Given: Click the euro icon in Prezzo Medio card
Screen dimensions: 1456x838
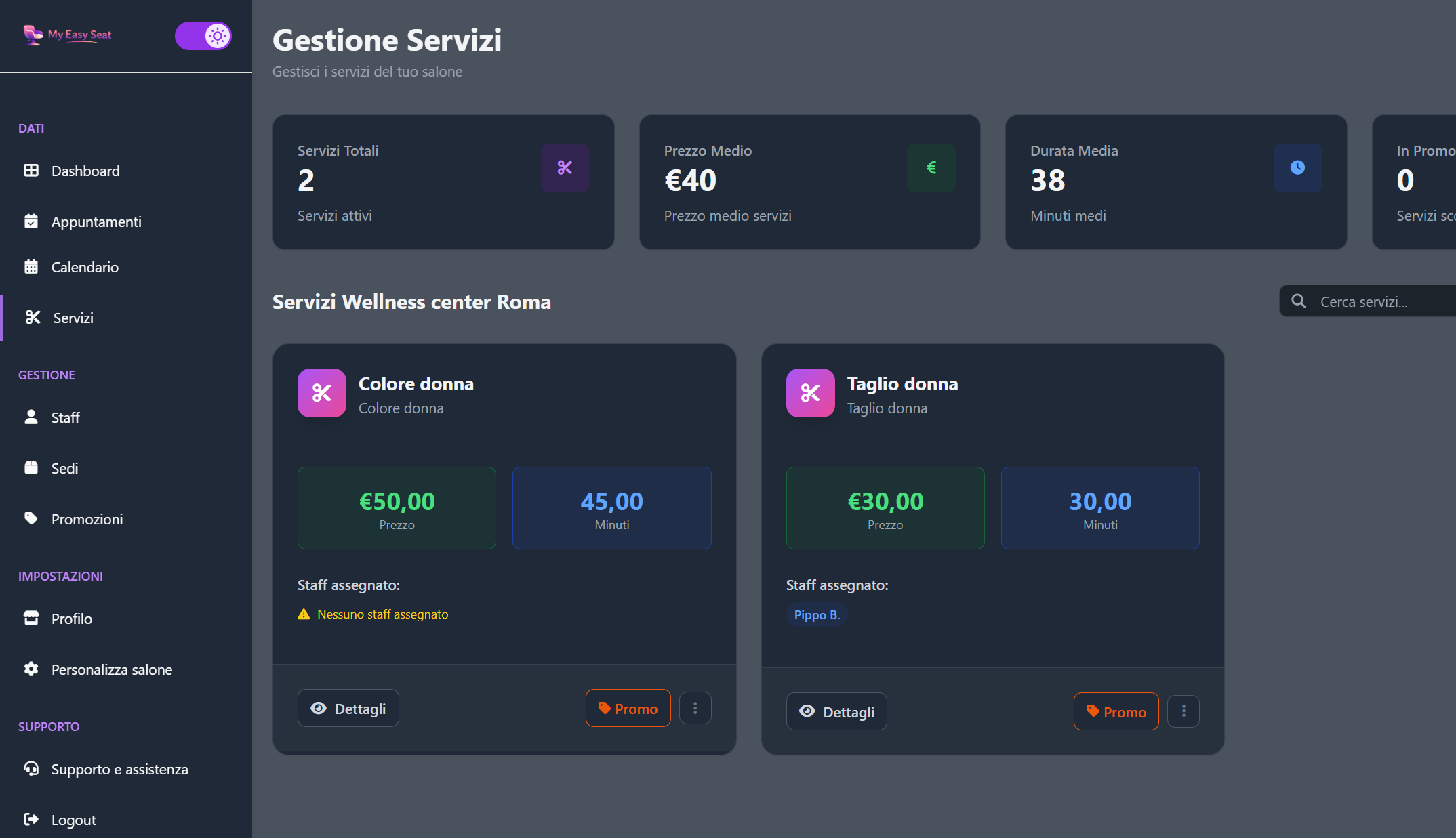Looking at the screenshot, I should click(x=931, y=167).
